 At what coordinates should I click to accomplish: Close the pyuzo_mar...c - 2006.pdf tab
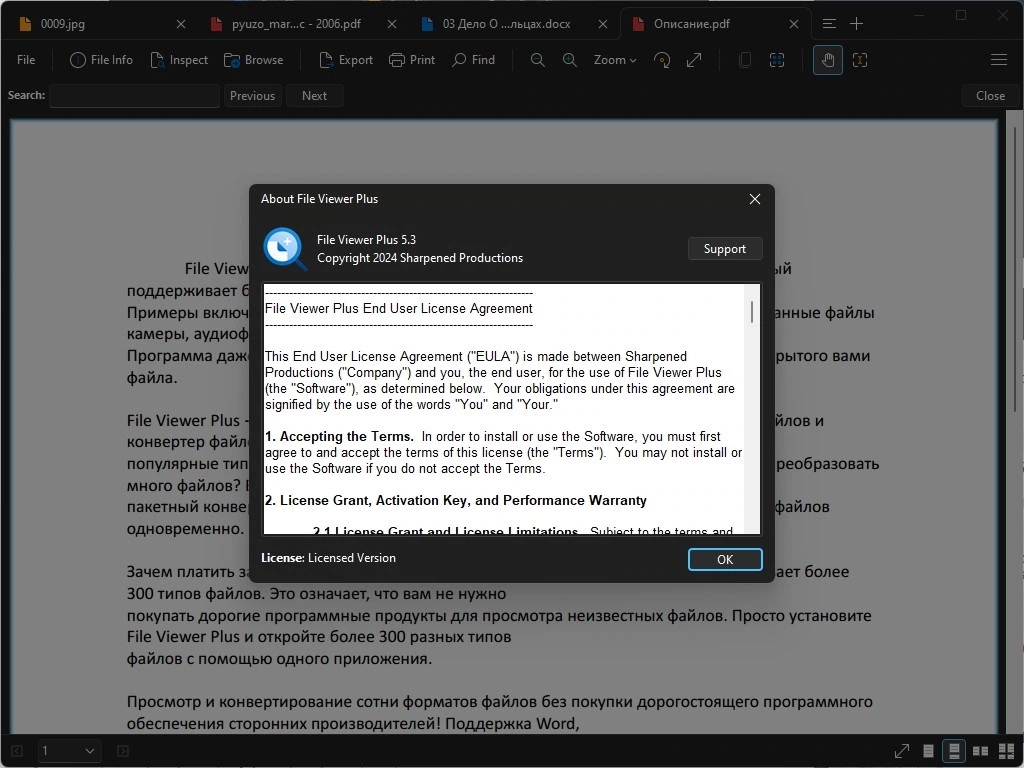pyautogui.click(x=392, y=24)
